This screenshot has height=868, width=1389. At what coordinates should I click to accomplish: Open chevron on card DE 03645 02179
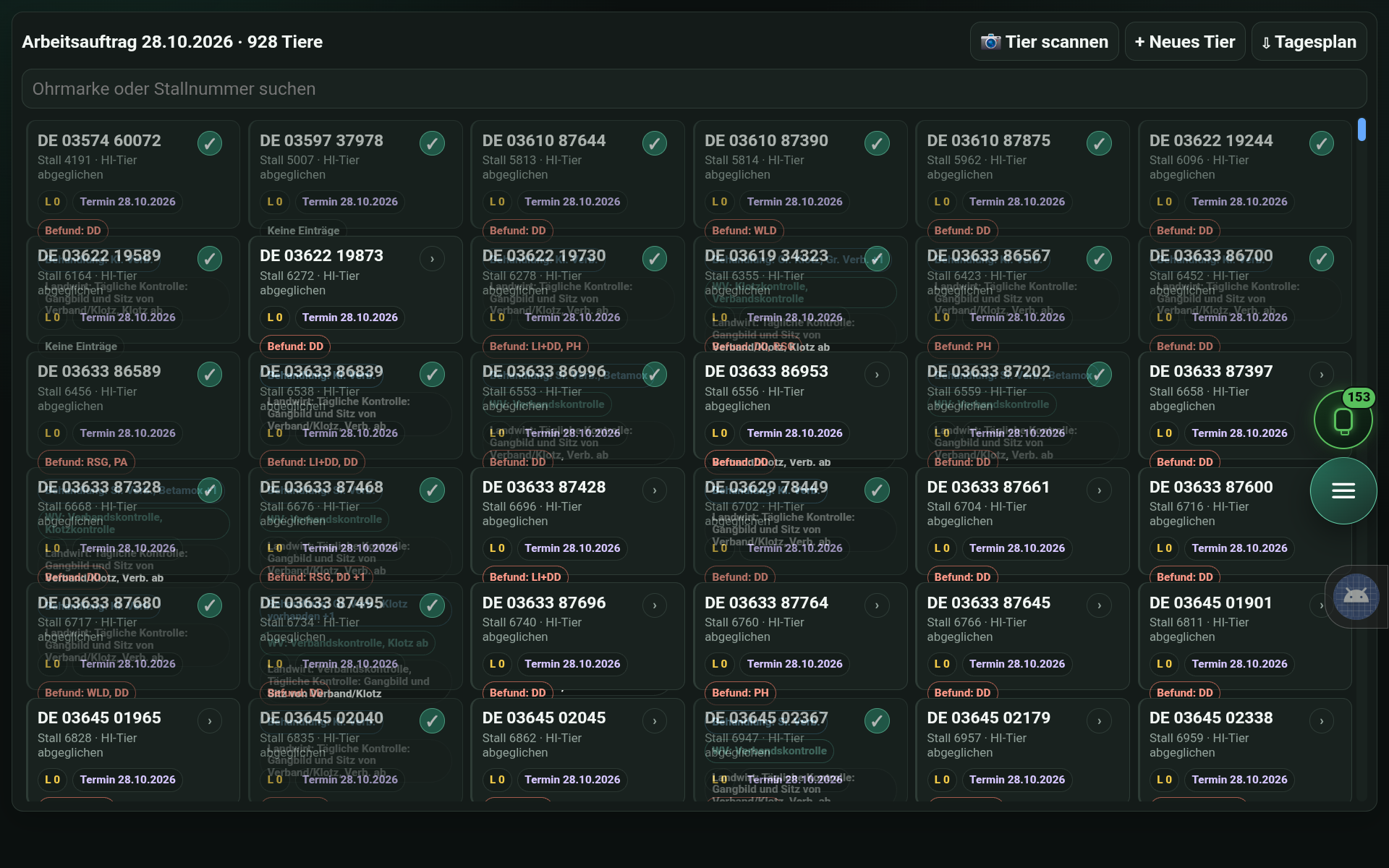pyautogui.click(x=1099, y=721)
